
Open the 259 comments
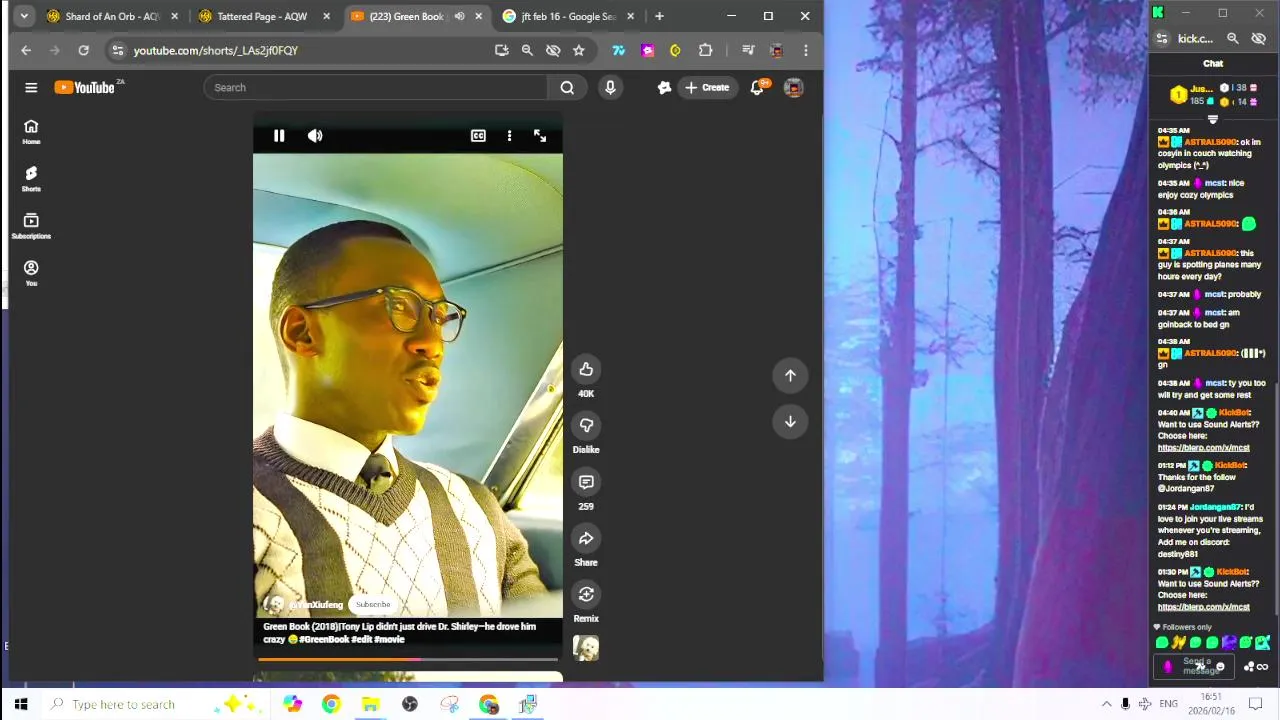point(586,482)
